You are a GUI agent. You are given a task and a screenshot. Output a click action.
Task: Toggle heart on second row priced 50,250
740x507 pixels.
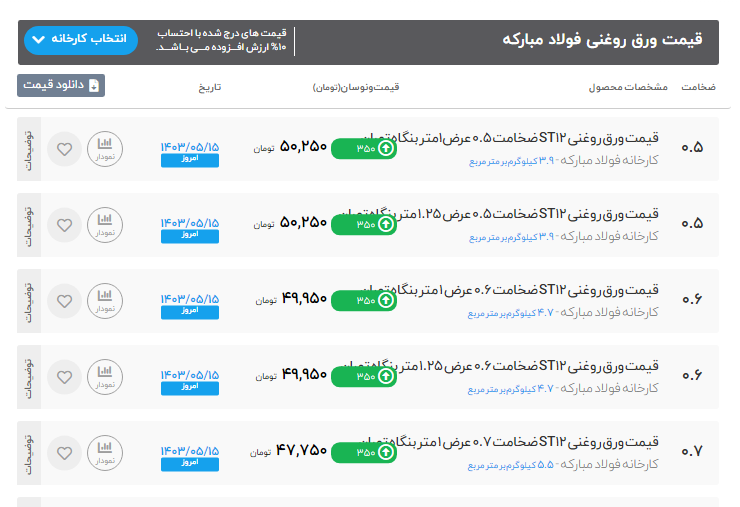tap(64, 225)
